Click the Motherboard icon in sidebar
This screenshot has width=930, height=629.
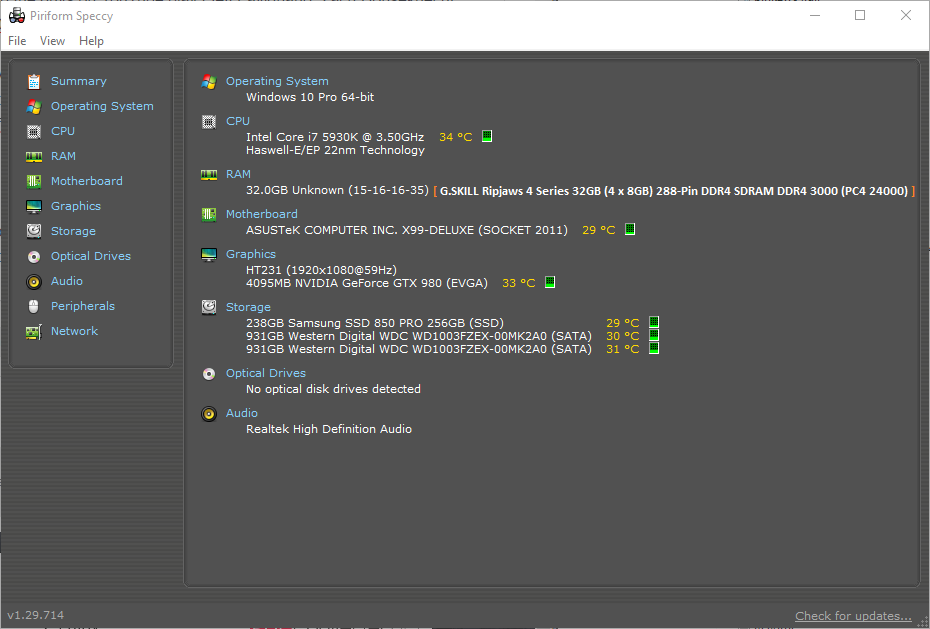pos(34,181)
